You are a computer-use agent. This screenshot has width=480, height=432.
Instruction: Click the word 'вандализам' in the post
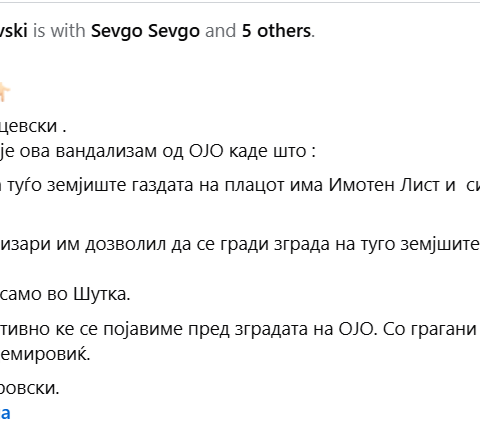106,151
